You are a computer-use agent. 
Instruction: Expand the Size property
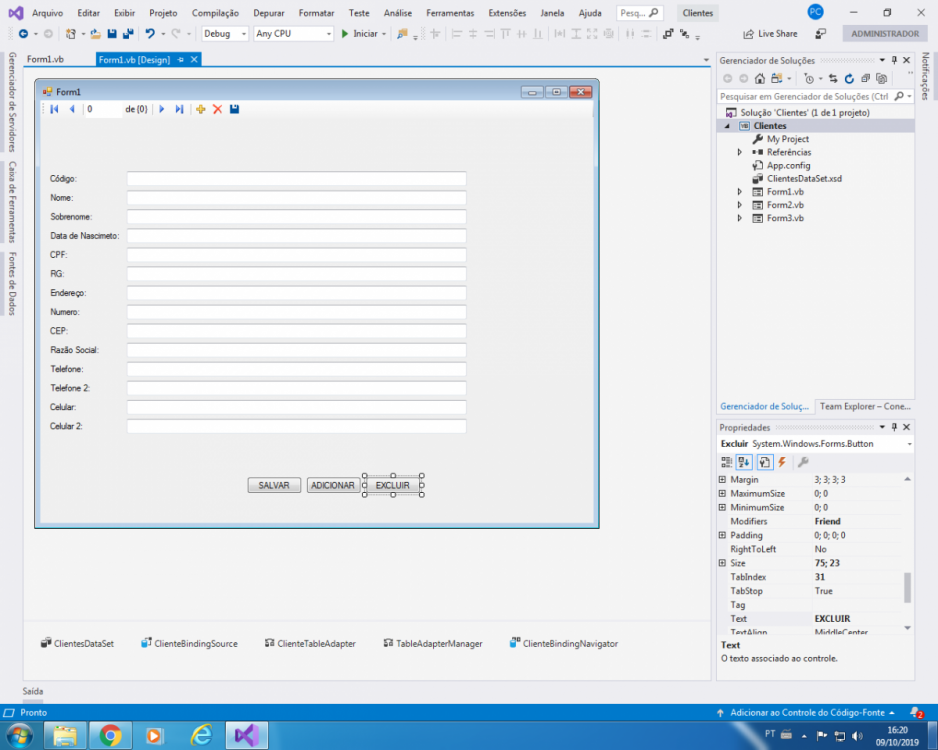tap(722, 563)
